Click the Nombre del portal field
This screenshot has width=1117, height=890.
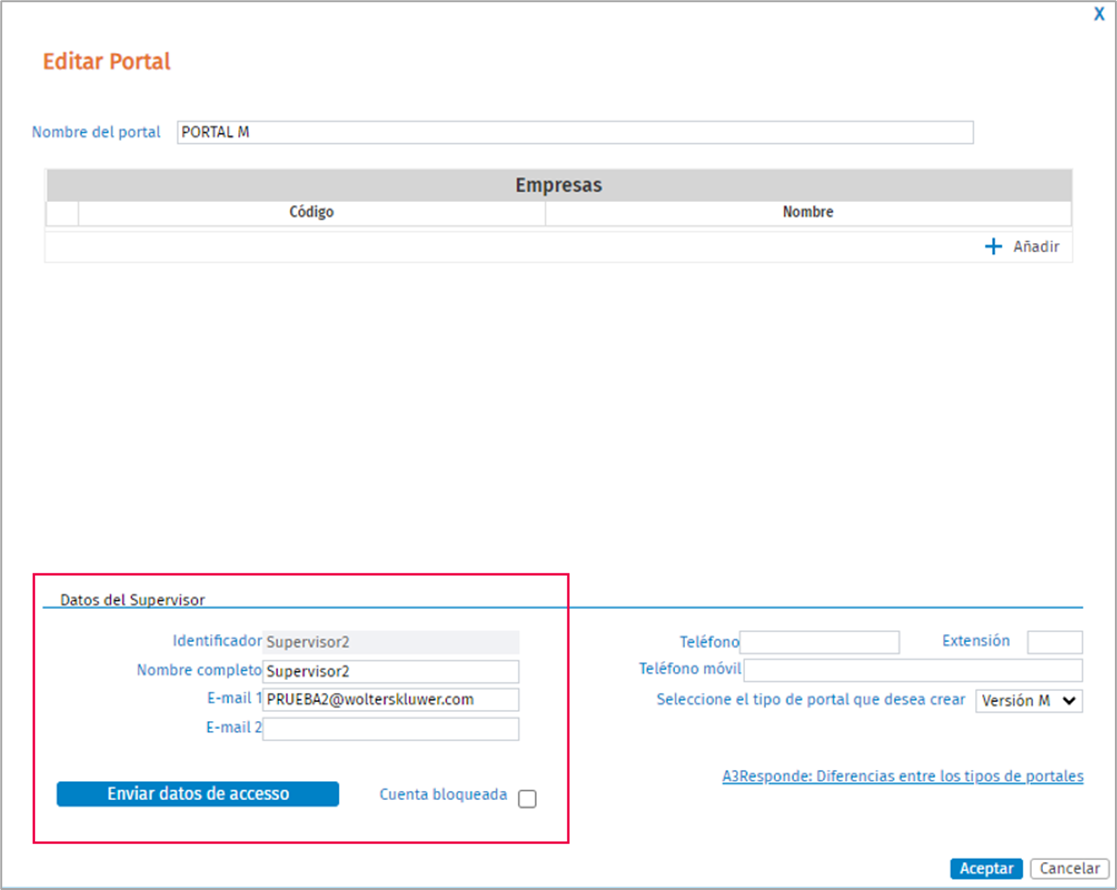point(575,133)
